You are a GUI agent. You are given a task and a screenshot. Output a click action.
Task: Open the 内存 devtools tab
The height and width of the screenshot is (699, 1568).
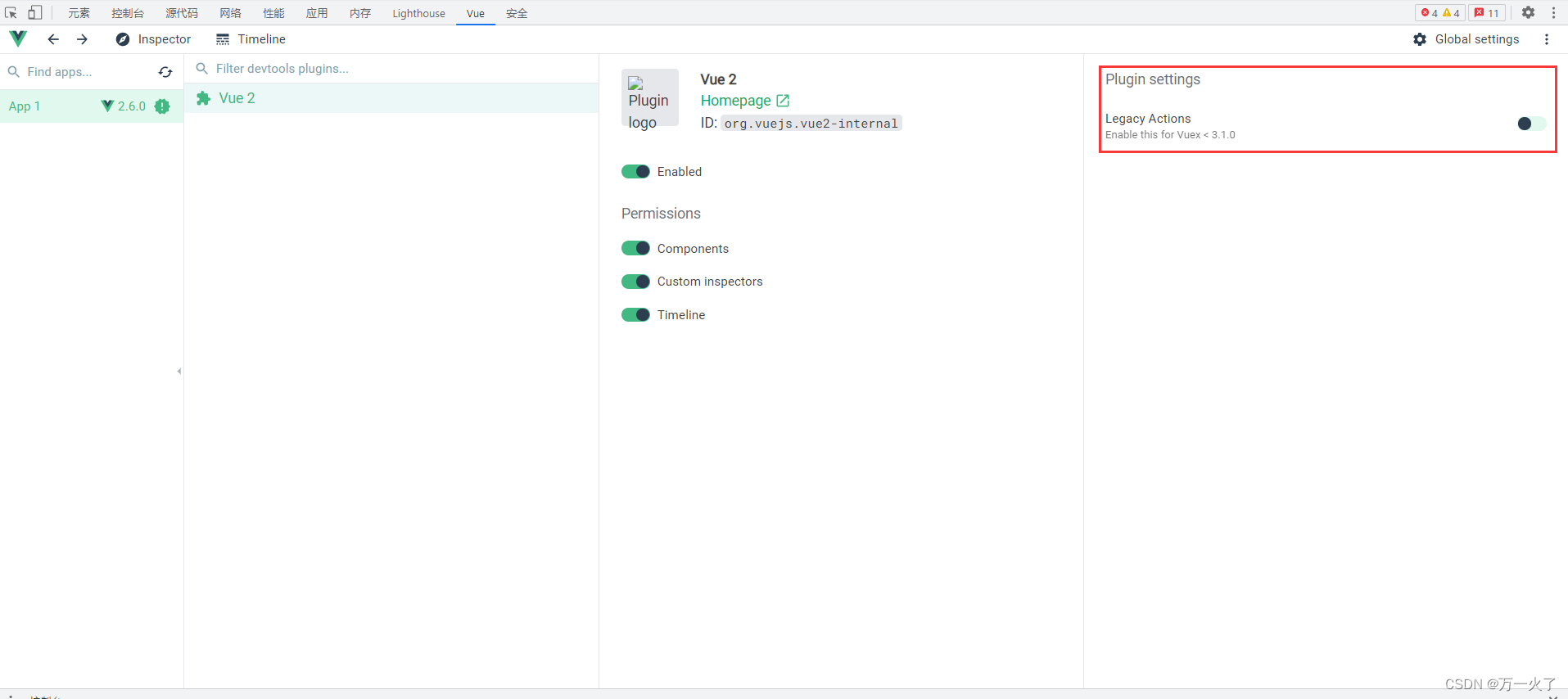point(360,13)
